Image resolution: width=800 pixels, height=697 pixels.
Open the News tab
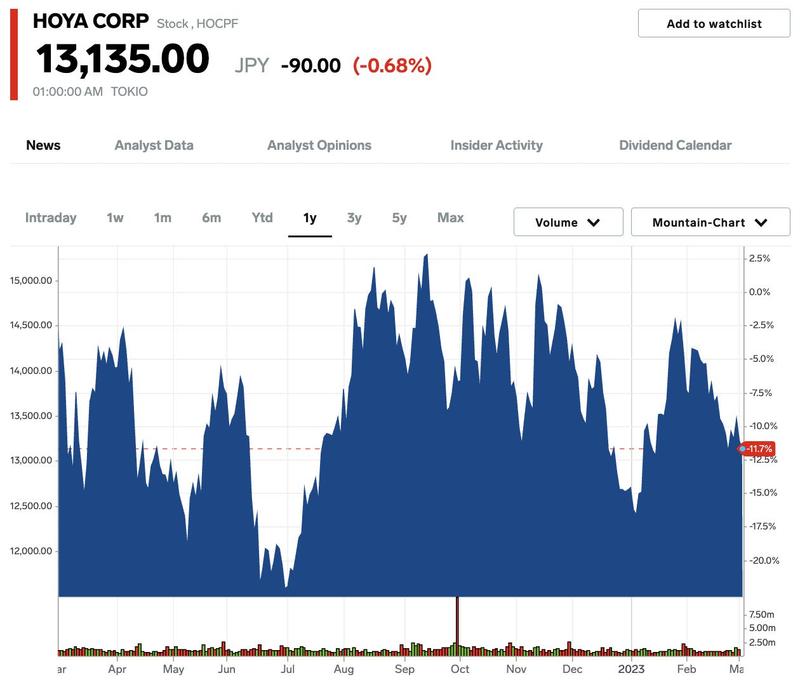pyautogui.click(x=43, y=145)
